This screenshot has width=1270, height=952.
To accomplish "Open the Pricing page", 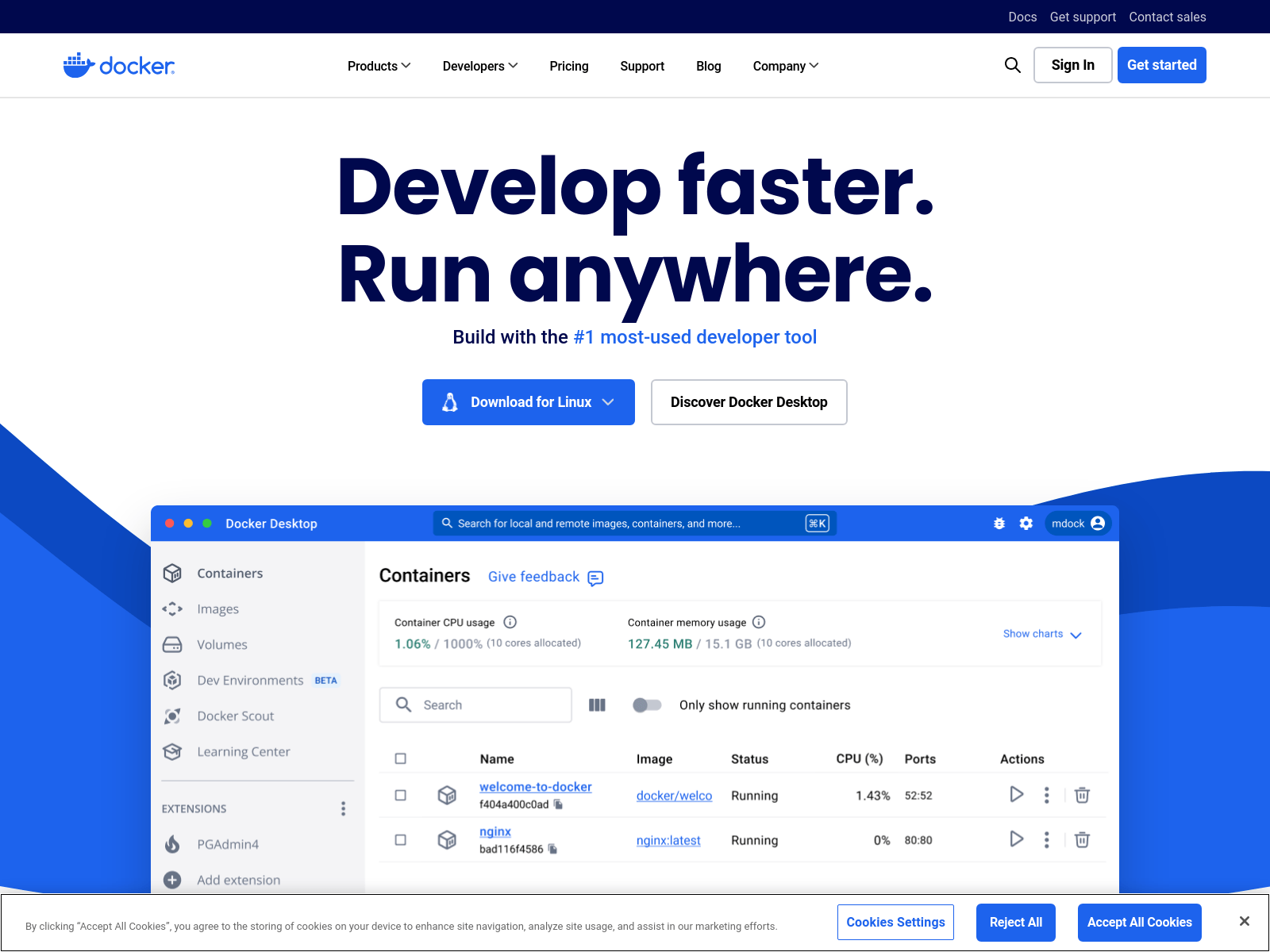I will 569,66.
